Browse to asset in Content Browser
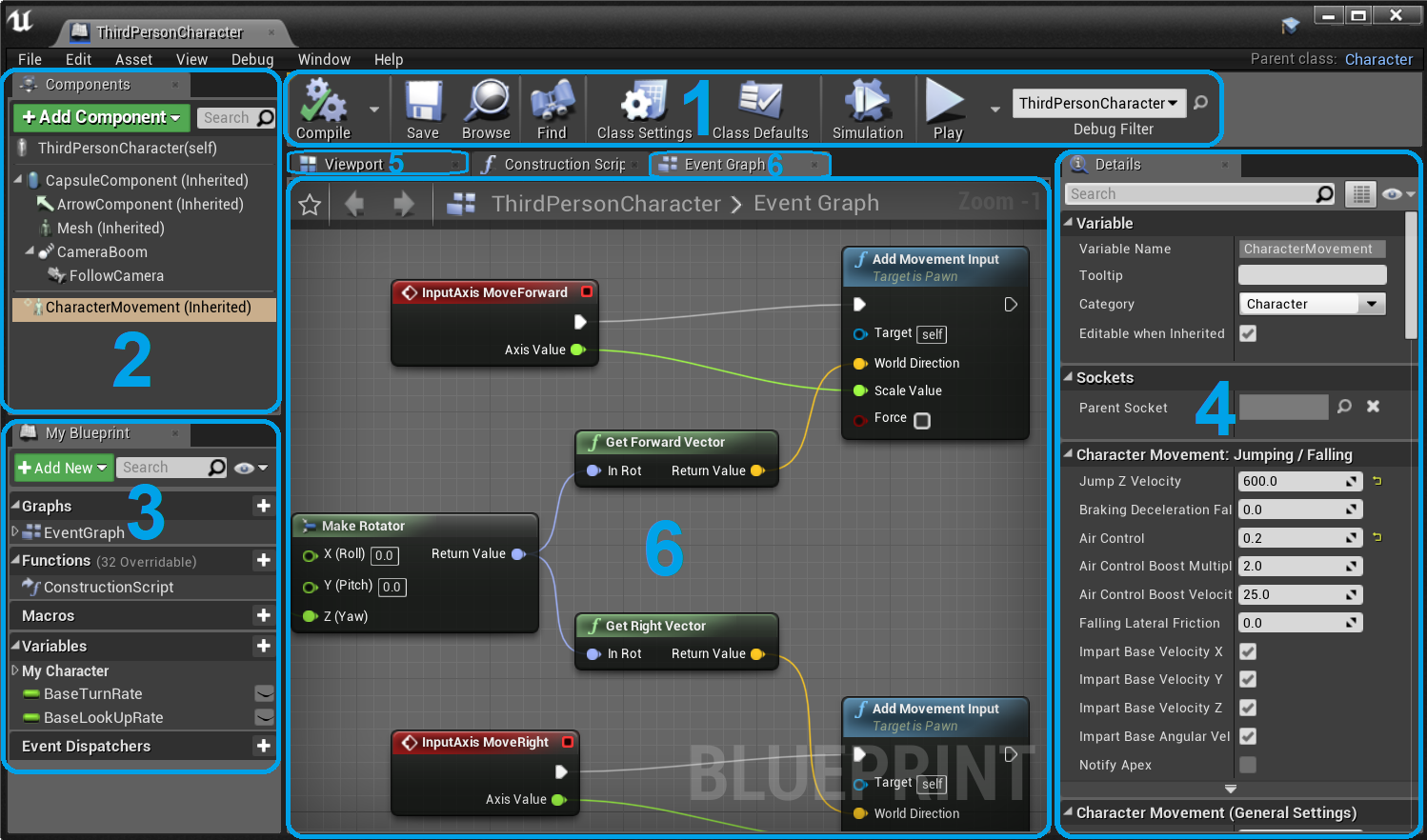Screen dimensions: 1427x840 point(485,108)
